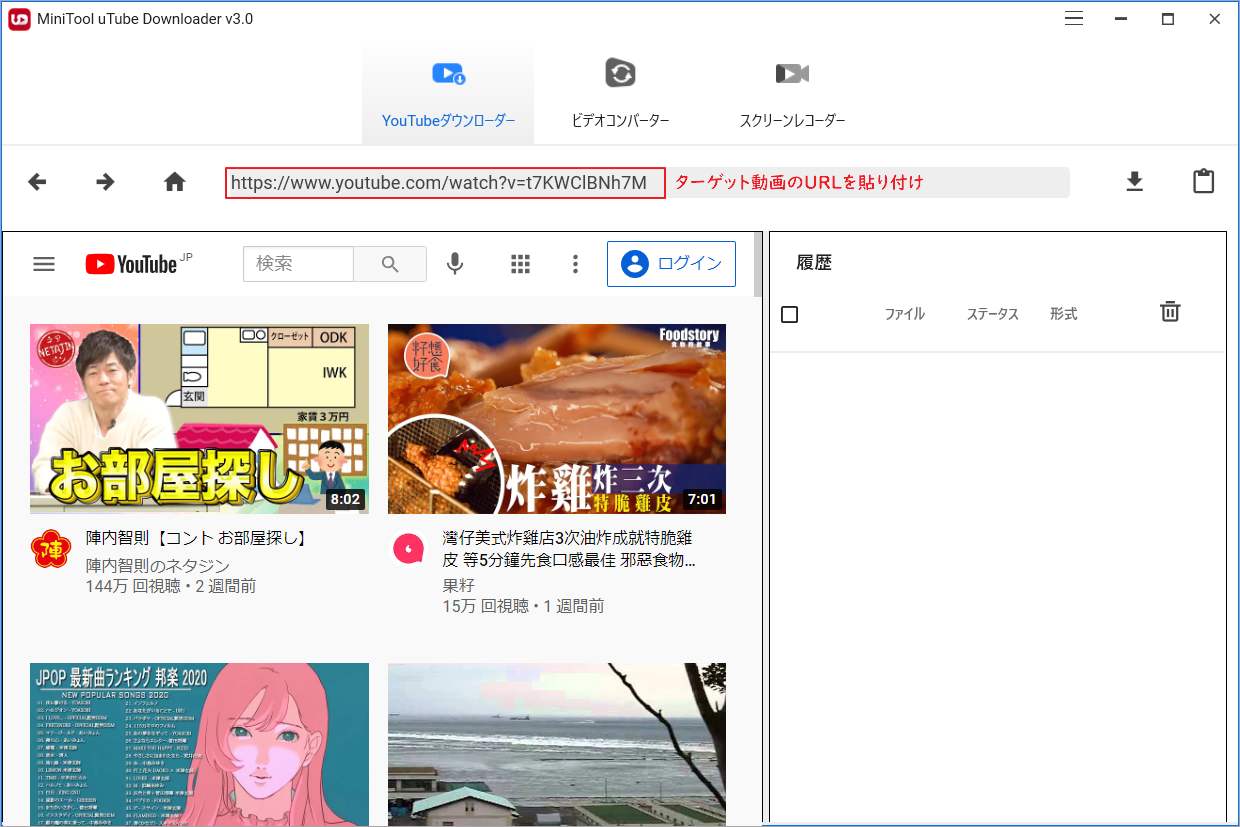Open title 灣仔美式炸雞店3次油炸成就特脆雞皮
The height and width of the screenshot is (827, 1240).
tap(569, 549)
